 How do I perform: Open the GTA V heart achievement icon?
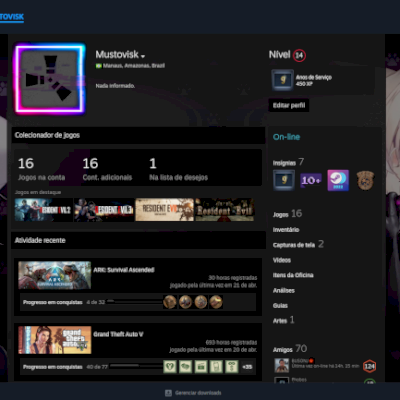(x=170, y=367)
